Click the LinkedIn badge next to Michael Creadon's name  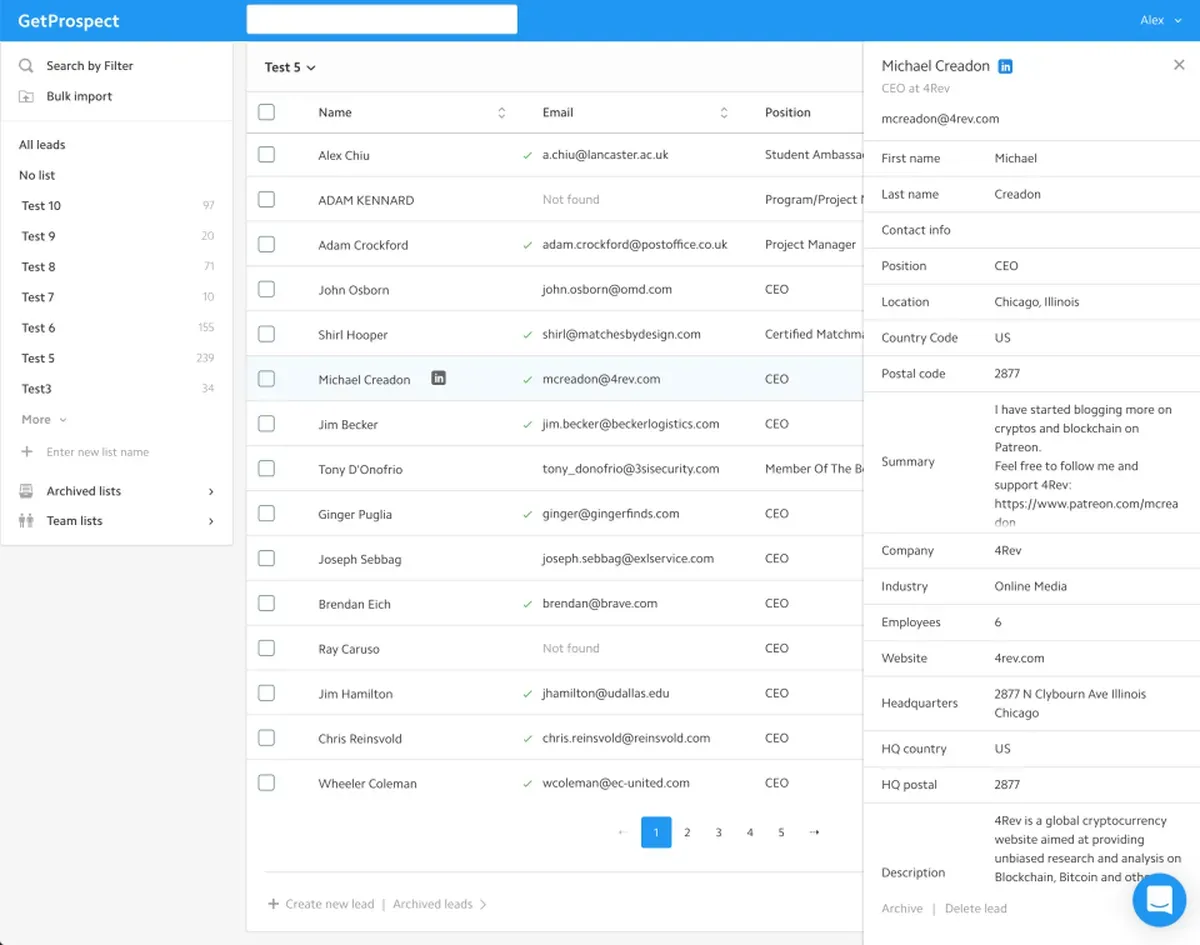[x=438, y=378]
